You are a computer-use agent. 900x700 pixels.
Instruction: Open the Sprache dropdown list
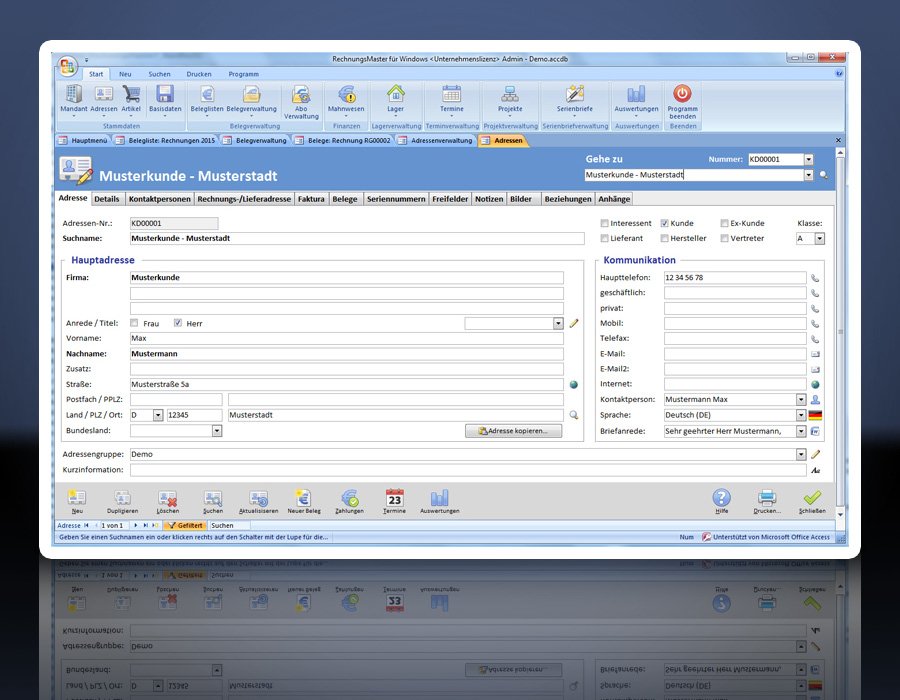[x=800, y=415]
